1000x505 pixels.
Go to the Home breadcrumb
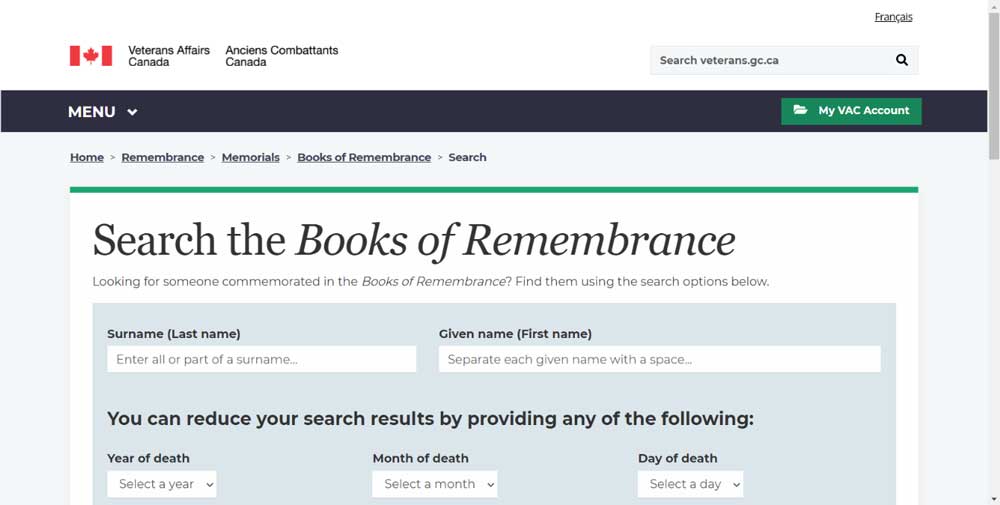(x=87, y=157)
